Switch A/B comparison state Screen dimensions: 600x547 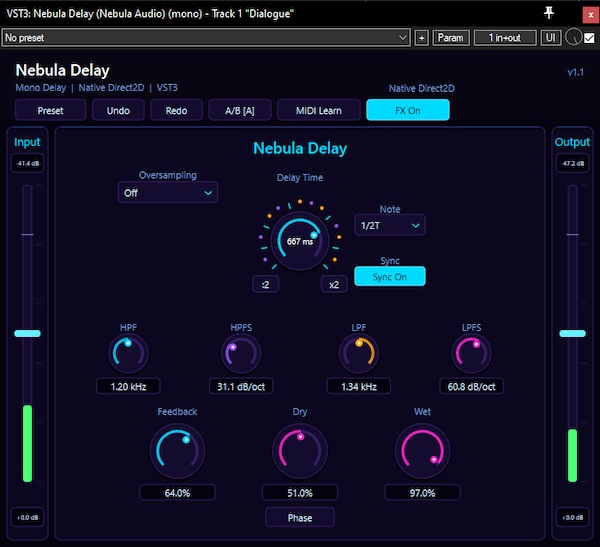[240, 110]
